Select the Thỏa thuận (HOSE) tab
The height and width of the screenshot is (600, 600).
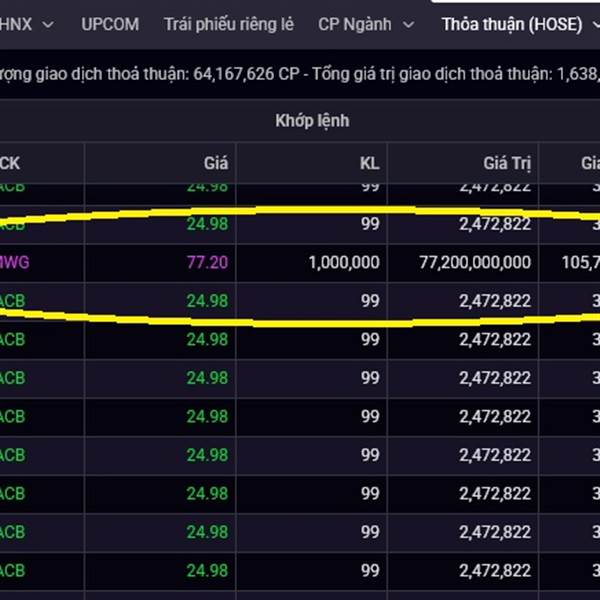(512, 24)
